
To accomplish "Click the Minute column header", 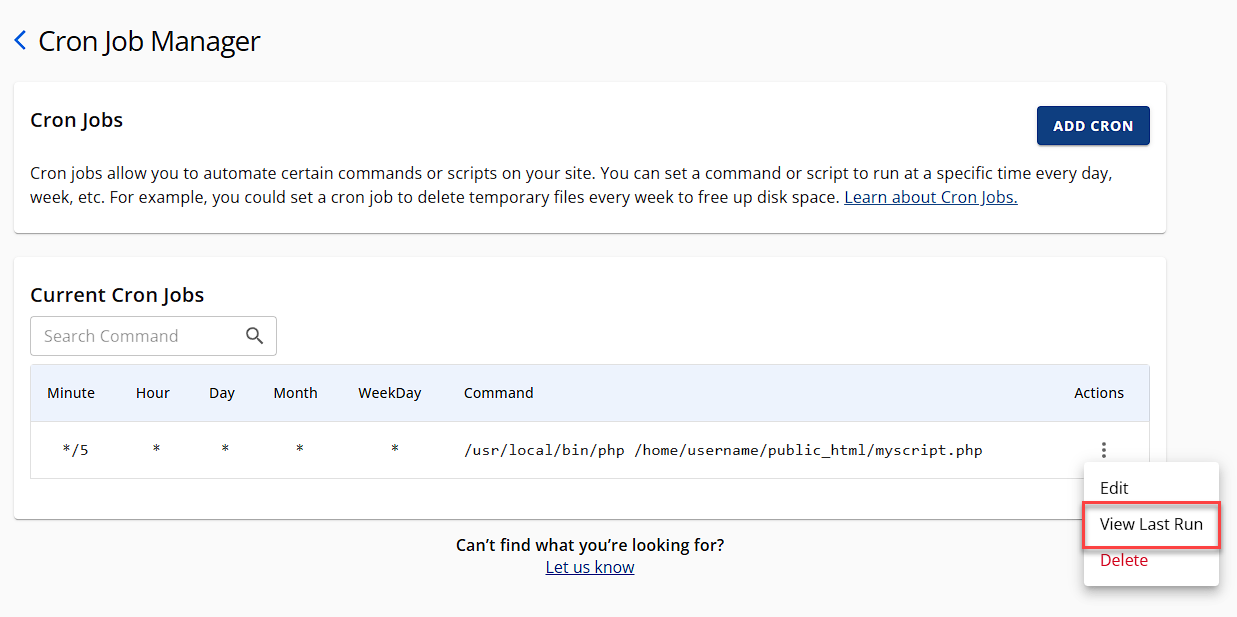I will 71,393.
